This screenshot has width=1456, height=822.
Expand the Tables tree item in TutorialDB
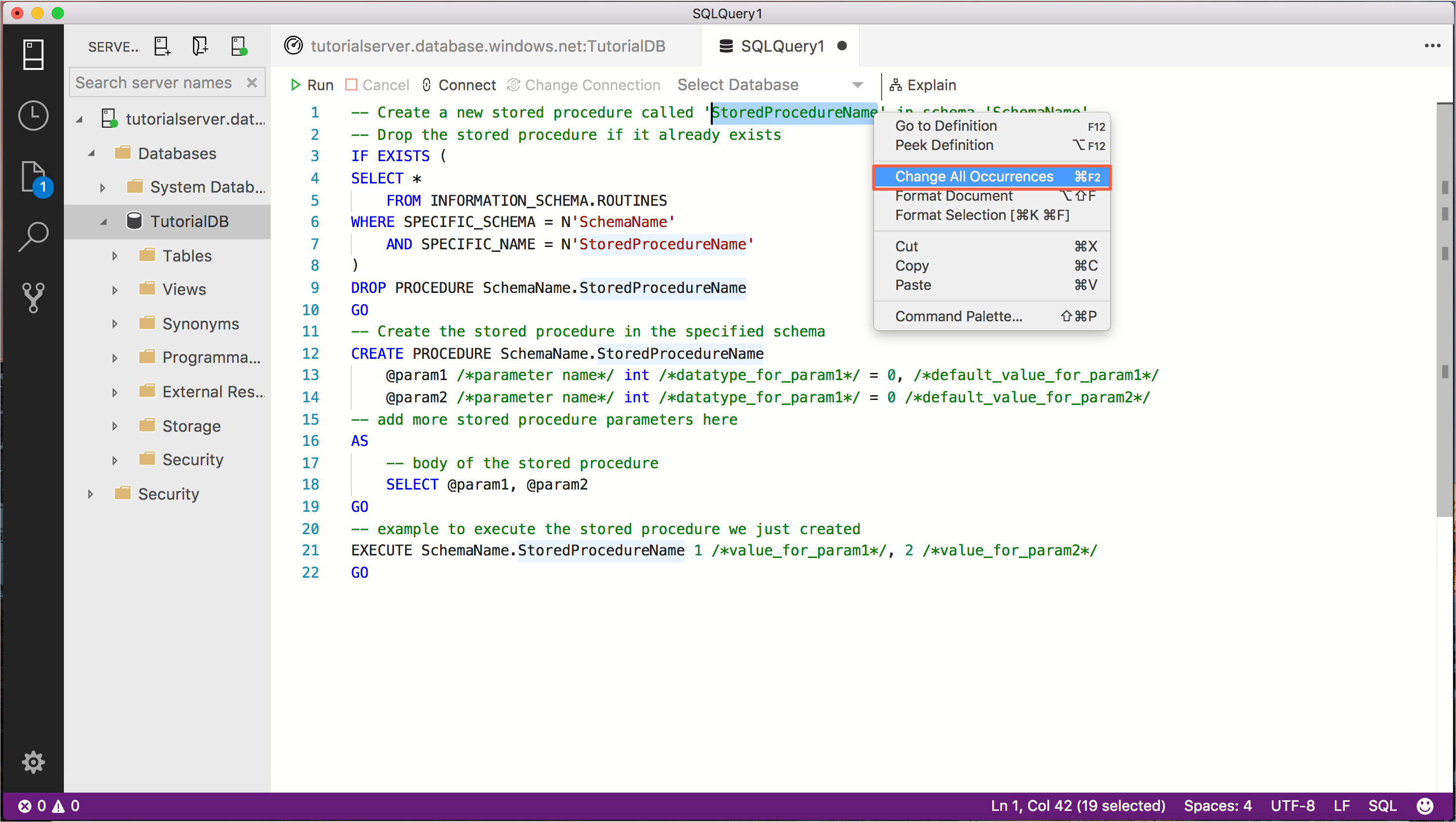[x=116, y=255]
